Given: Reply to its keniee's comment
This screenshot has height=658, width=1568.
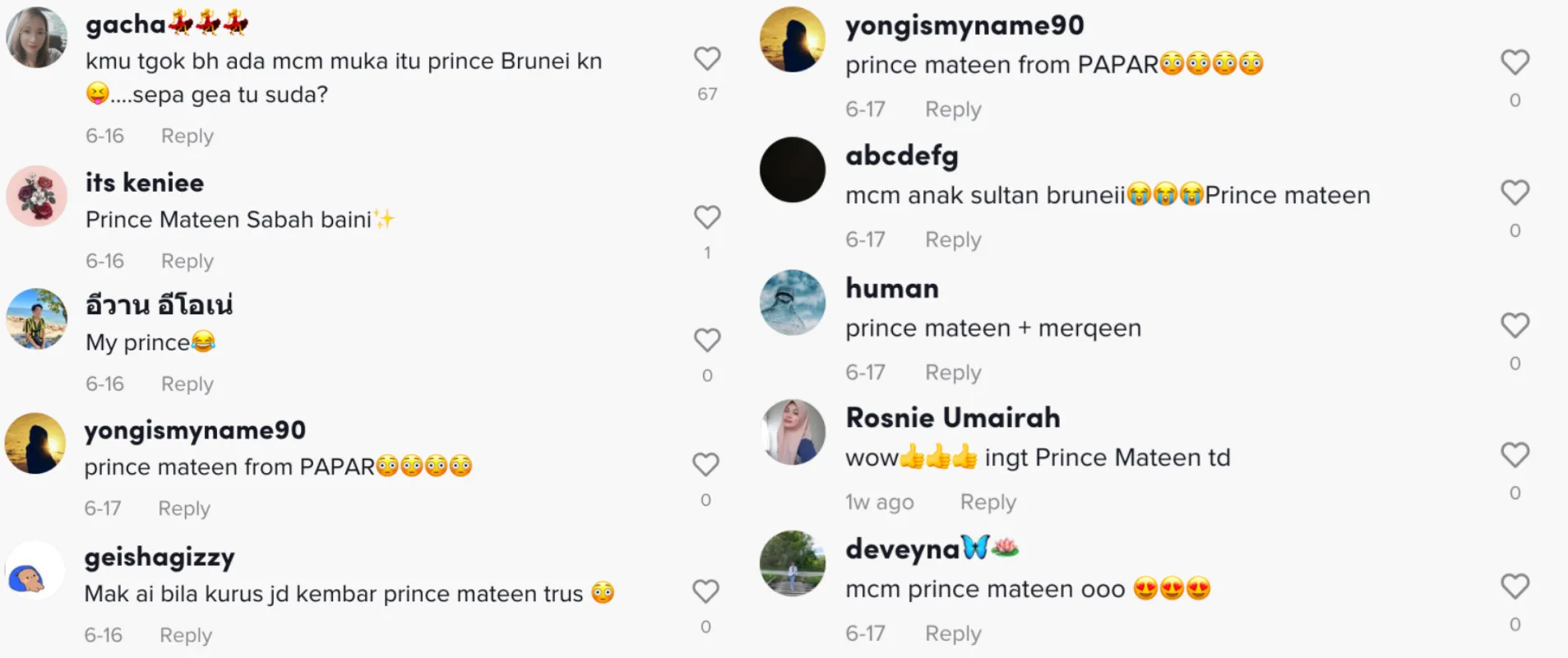Looking at the screenshot, I should point(187,261).
